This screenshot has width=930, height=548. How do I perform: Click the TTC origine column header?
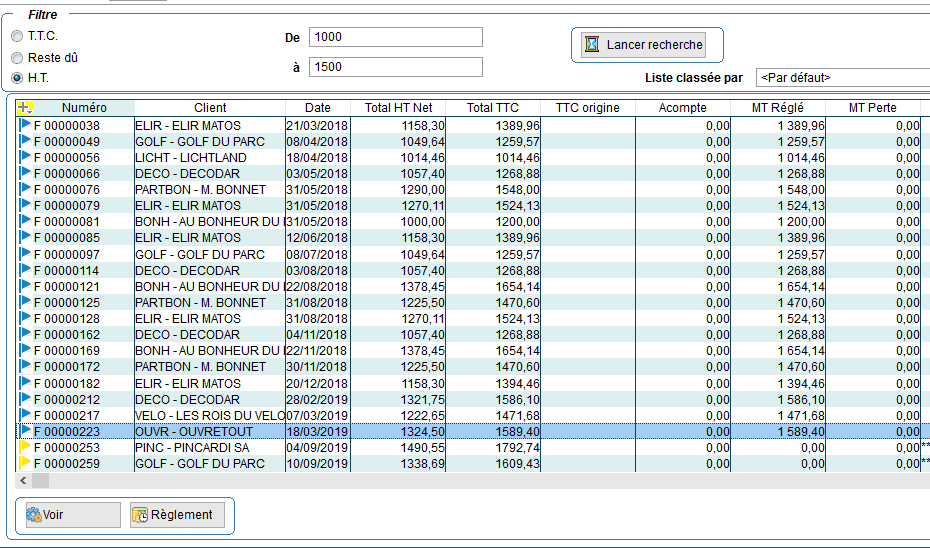[588, 108]
